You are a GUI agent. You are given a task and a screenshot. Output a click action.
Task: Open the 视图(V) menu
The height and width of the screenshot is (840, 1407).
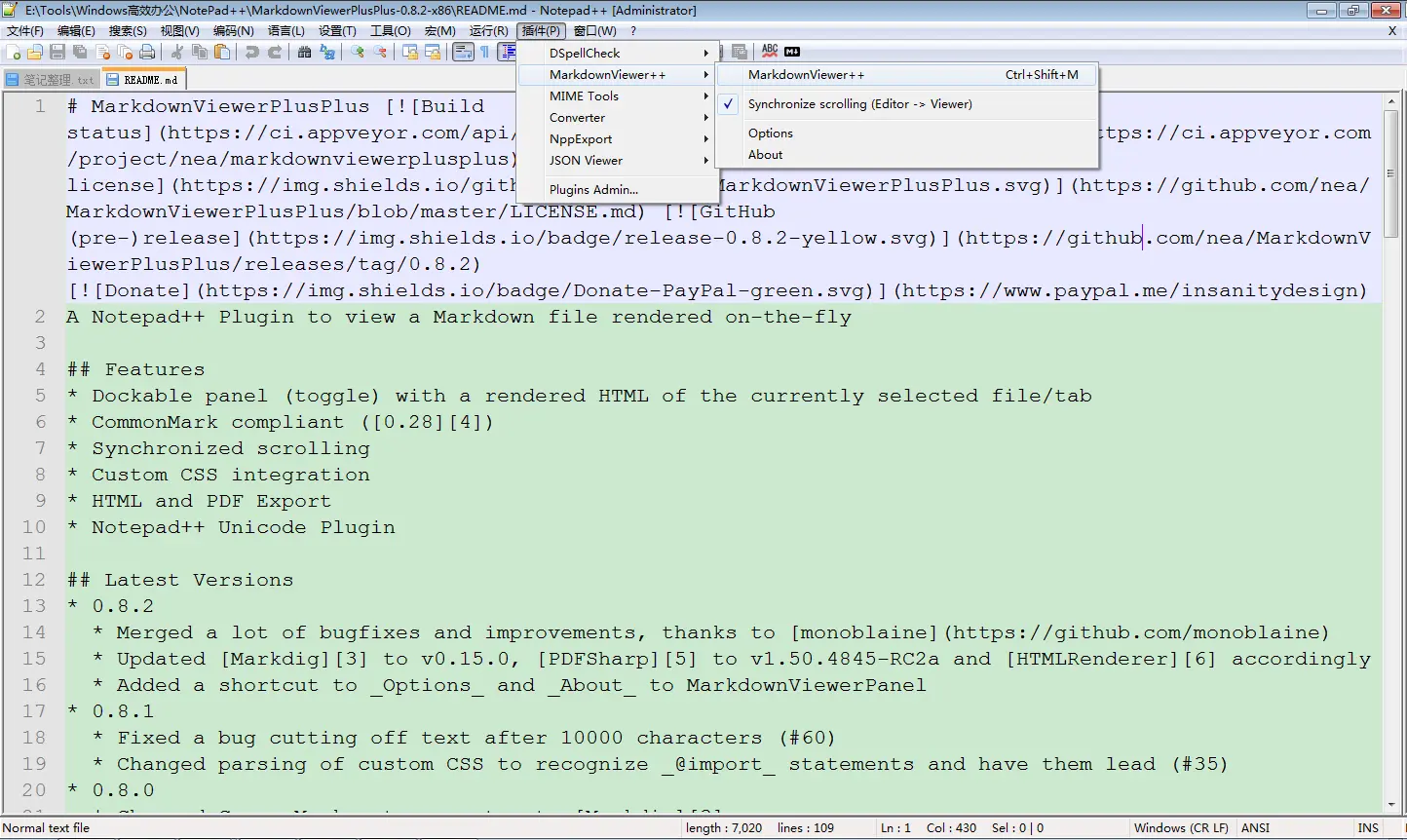pyautogui.click(x=179, y=31)
